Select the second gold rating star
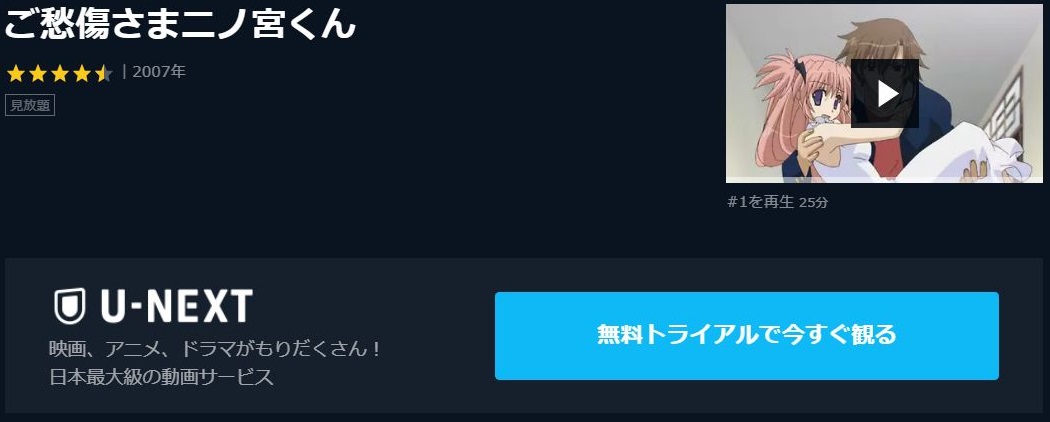Image resolution: width=1050 pixels, height=422 pixels. (x=38, y=73)
